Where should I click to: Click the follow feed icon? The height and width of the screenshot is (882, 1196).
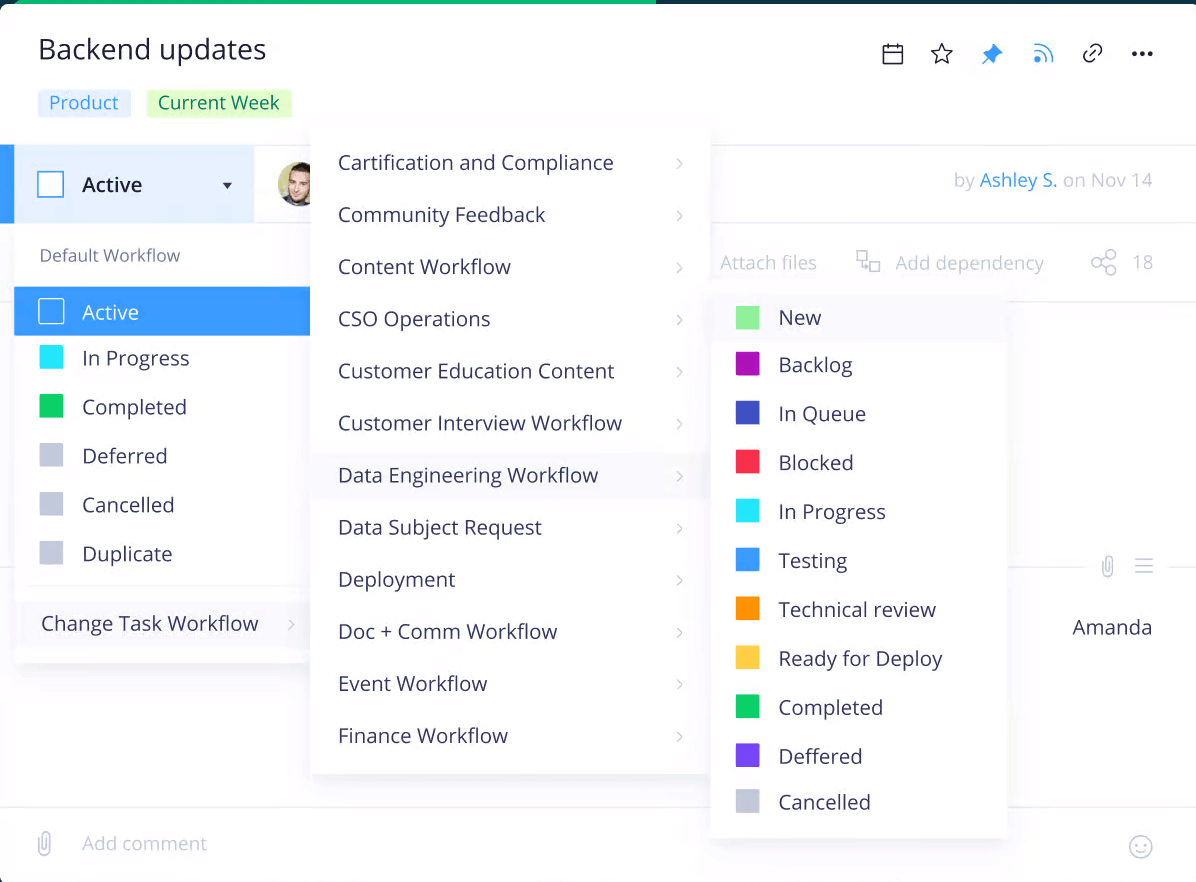pyautogui.click(x=1042, y=54)
